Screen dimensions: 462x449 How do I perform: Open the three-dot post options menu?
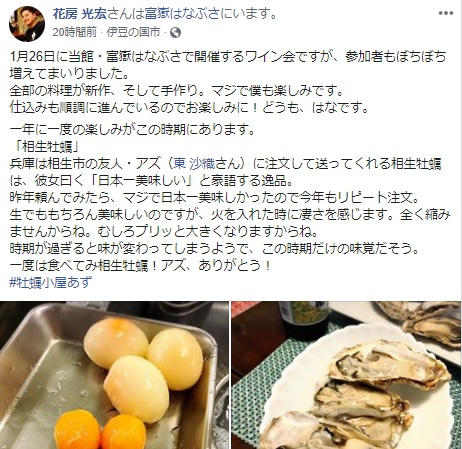point(445,13)
